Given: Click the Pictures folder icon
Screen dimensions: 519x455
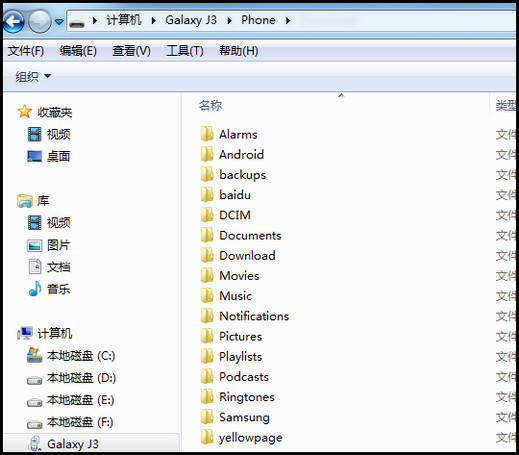Looking at the screenshot, I should [207, 336].
